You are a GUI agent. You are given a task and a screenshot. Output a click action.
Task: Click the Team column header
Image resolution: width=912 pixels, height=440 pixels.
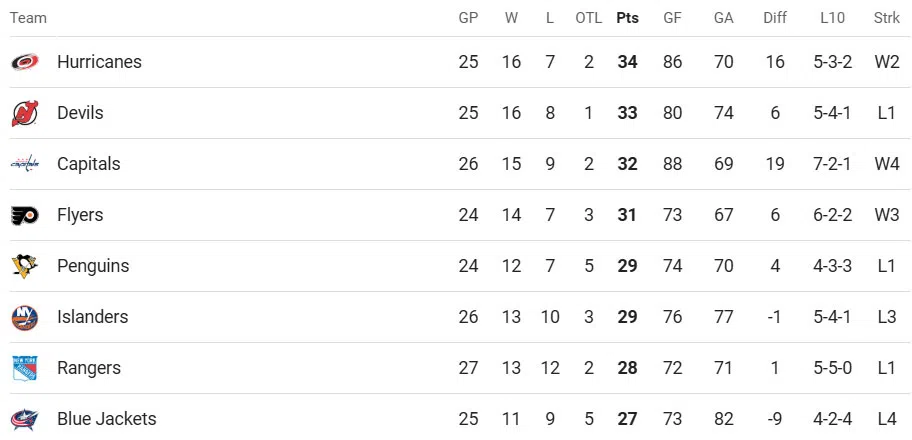pyautogui.click(x=28, y=18)
